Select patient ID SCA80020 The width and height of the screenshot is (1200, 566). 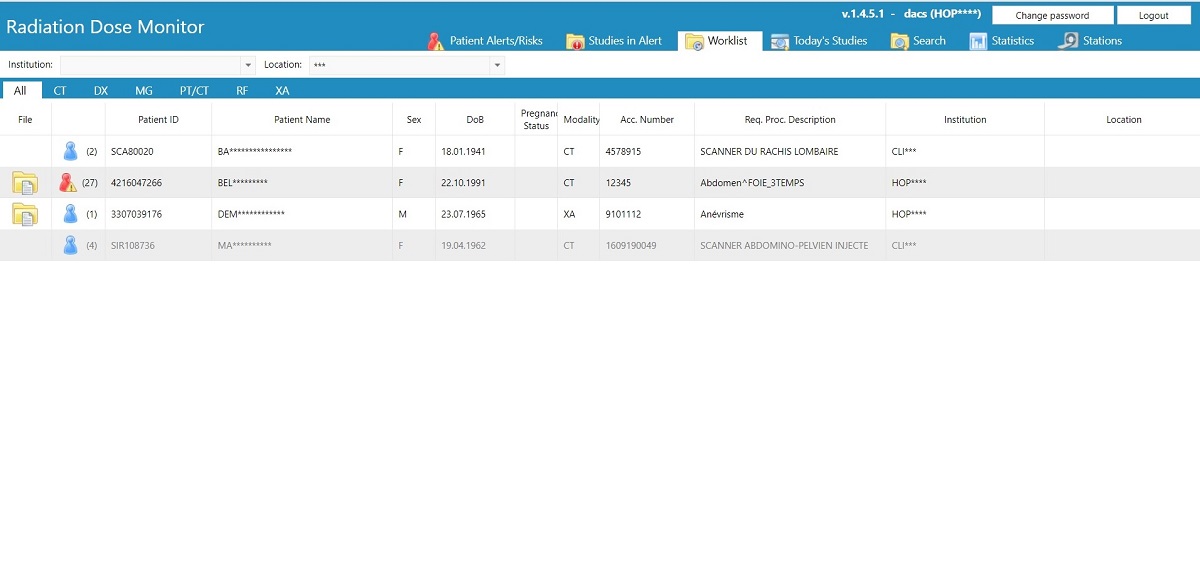[x=132, y=152]
